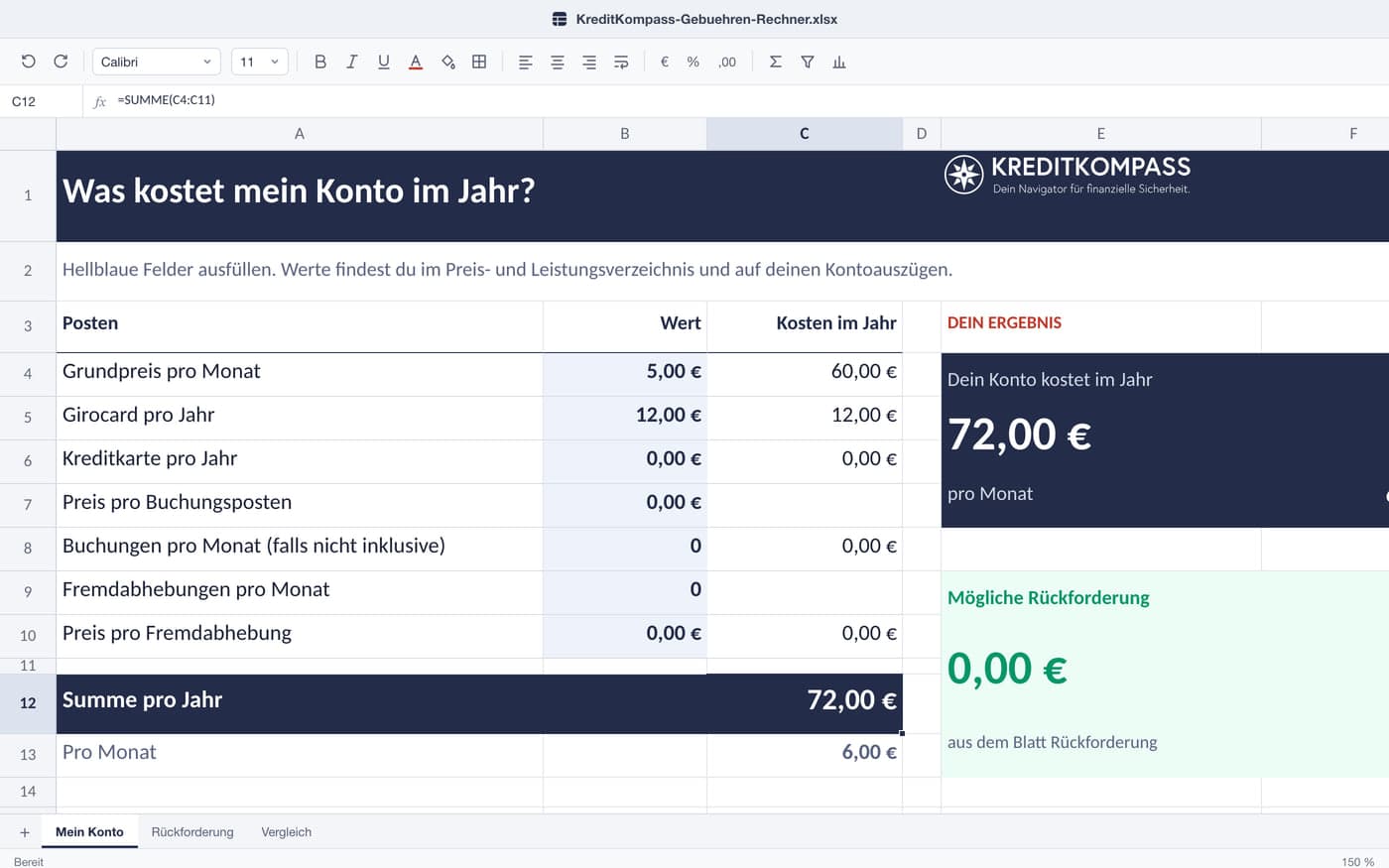1389x868 pixels.
Task: Click the 'Fremdabhebungen pro Monat' row label
Action: (x=300, y=590)
